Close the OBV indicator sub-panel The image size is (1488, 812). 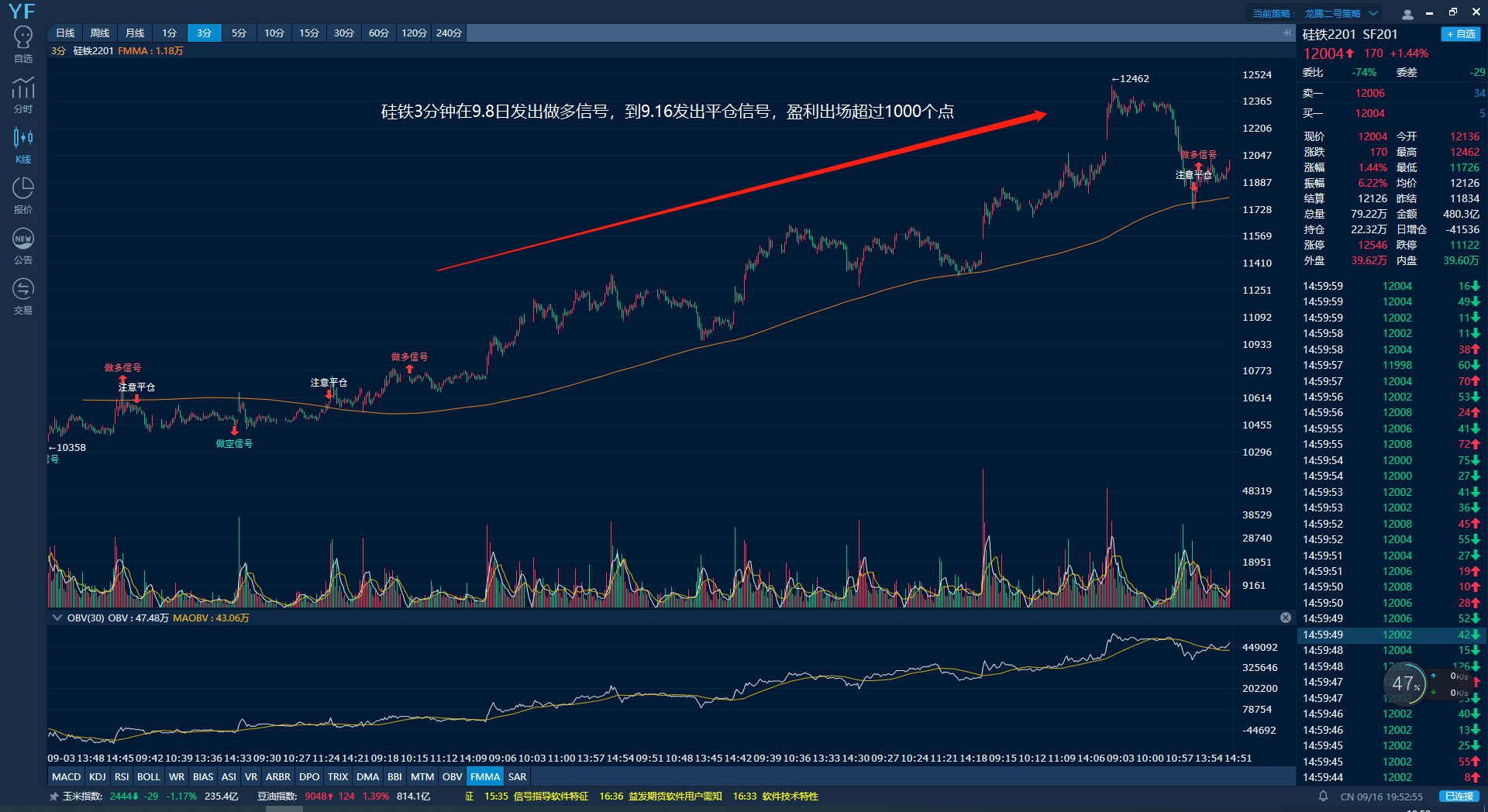click(1286, 618)
